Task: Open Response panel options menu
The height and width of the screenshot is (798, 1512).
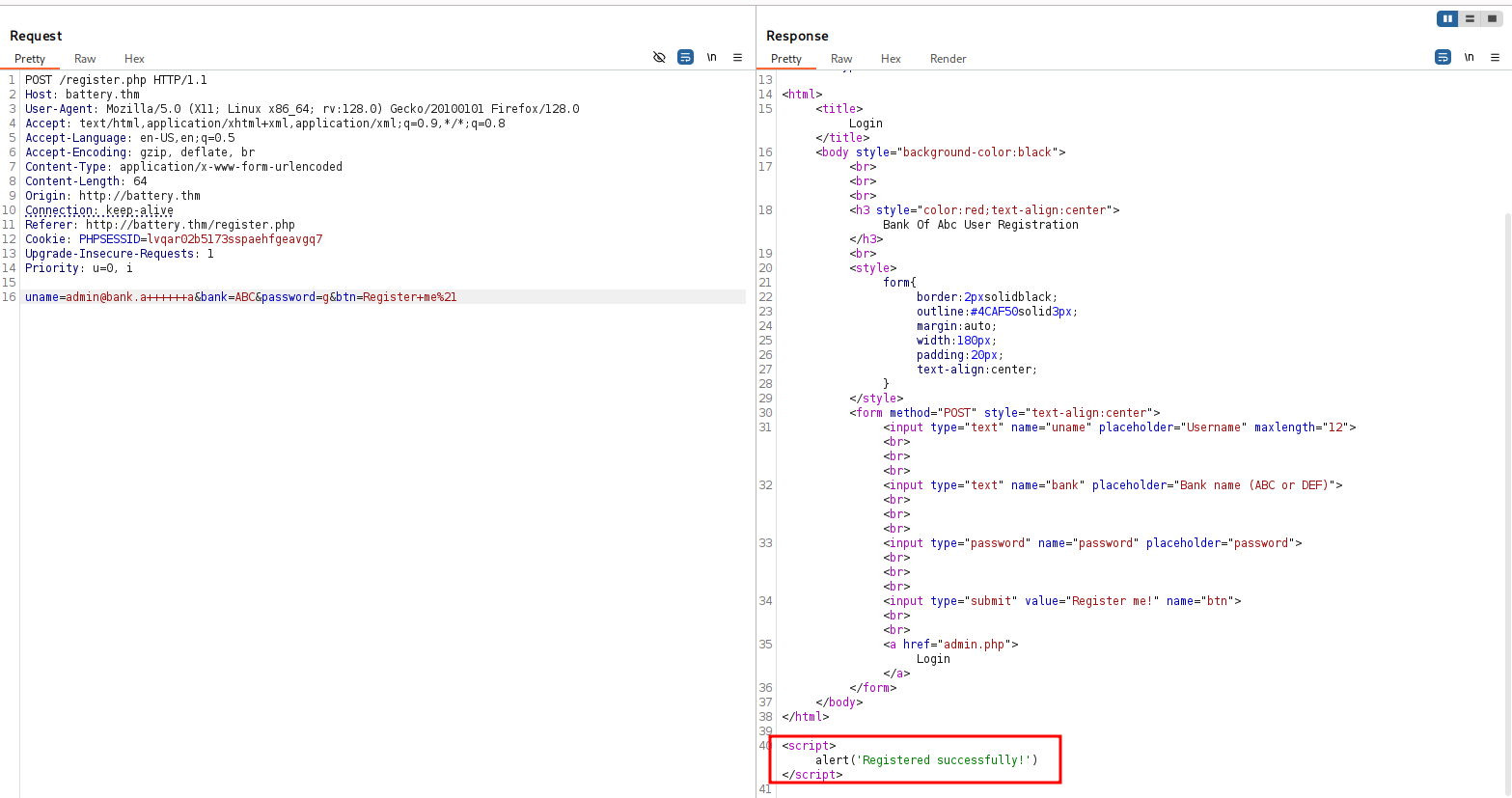Action: 1495,58
